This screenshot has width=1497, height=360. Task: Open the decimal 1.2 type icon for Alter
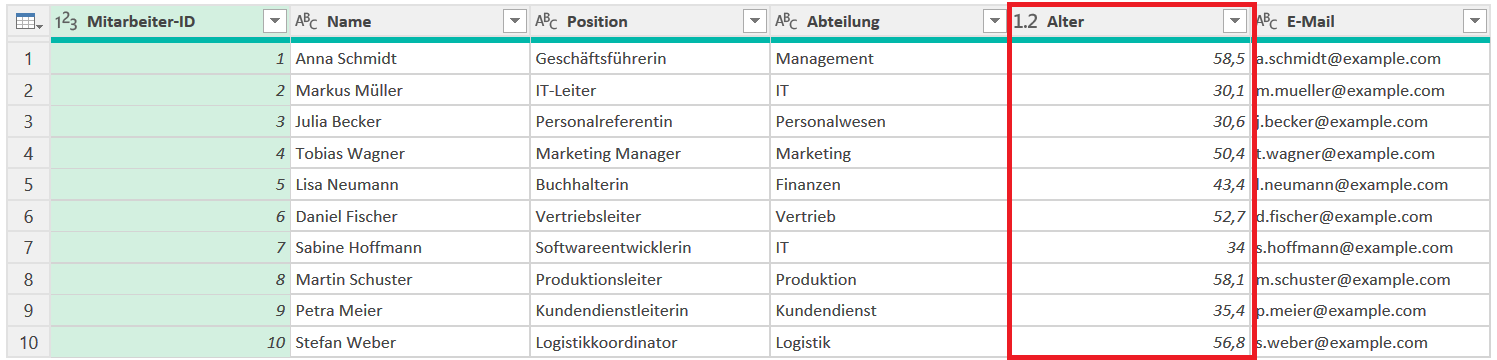(1025, 21)
